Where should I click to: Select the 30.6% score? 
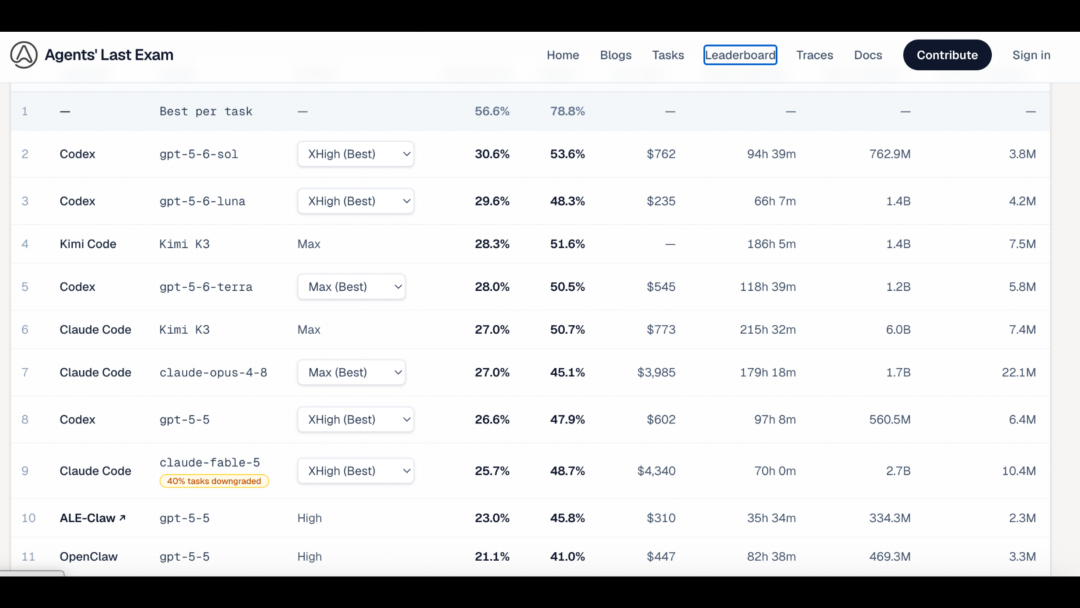[x=492, y=154]
